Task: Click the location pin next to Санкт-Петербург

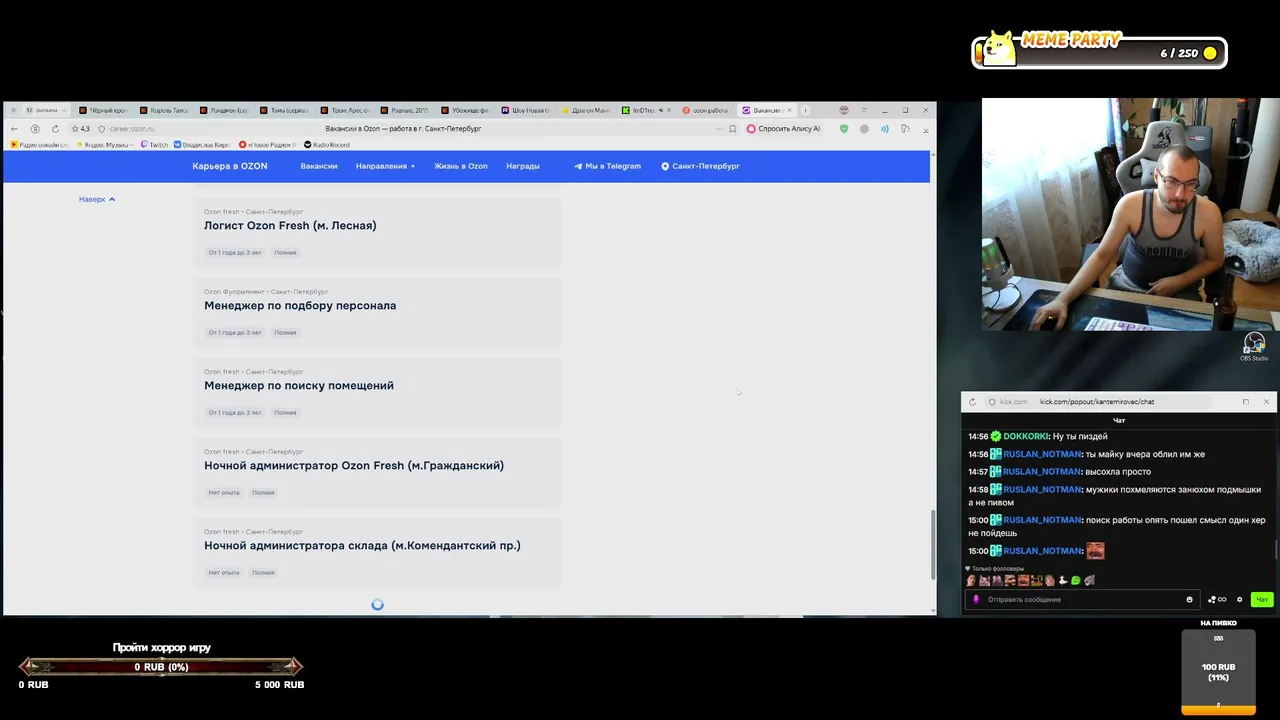Action: click(x=665, y=166)
